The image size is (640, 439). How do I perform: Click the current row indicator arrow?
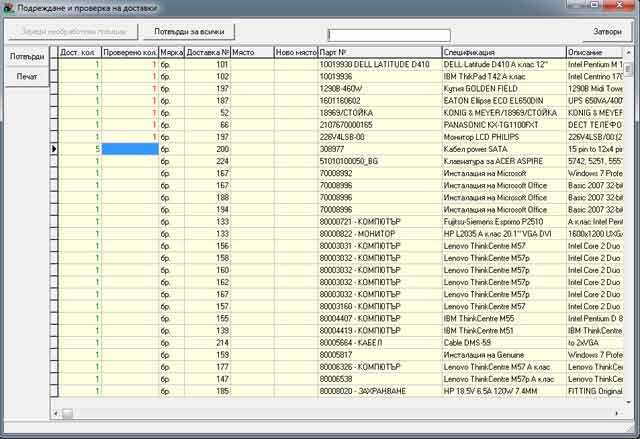pyautogui.click(x=54, y=148)
